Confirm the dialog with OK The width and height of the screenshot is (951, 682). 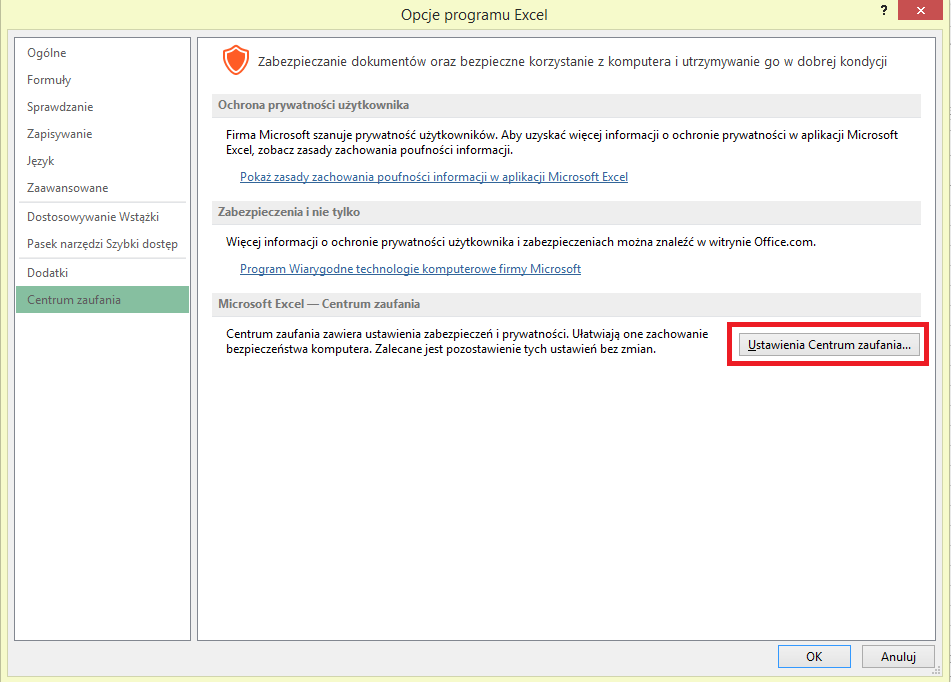point(814,657)
